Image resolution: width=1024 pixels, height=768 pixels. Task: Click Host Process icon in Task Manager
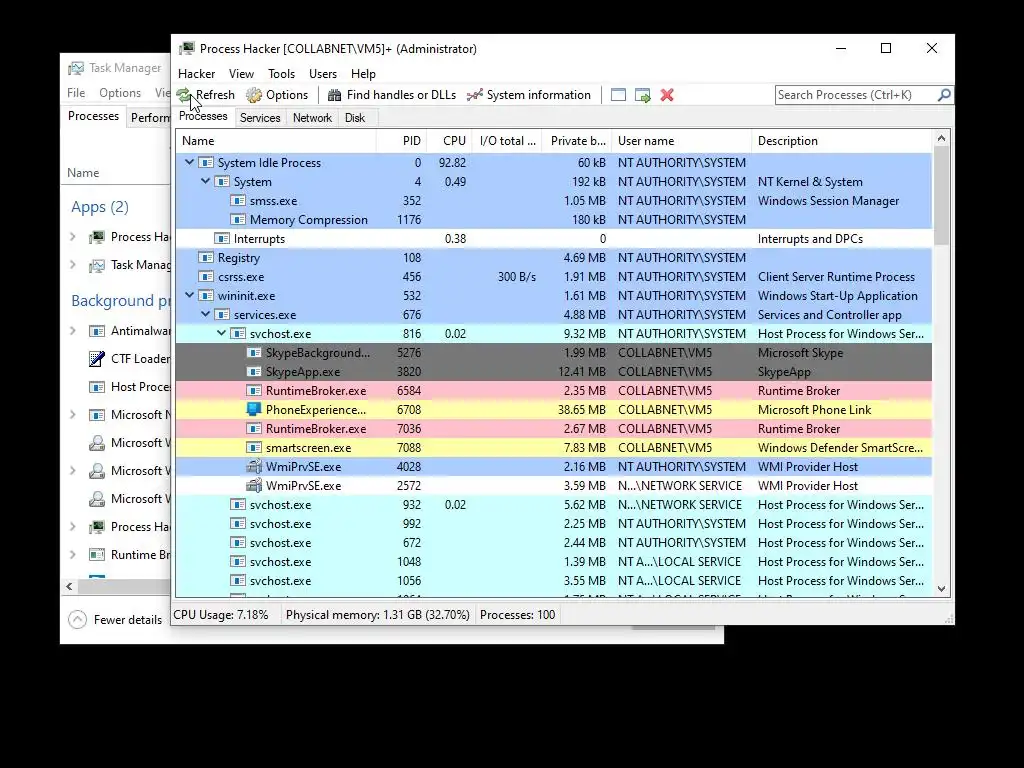[97, 387]
